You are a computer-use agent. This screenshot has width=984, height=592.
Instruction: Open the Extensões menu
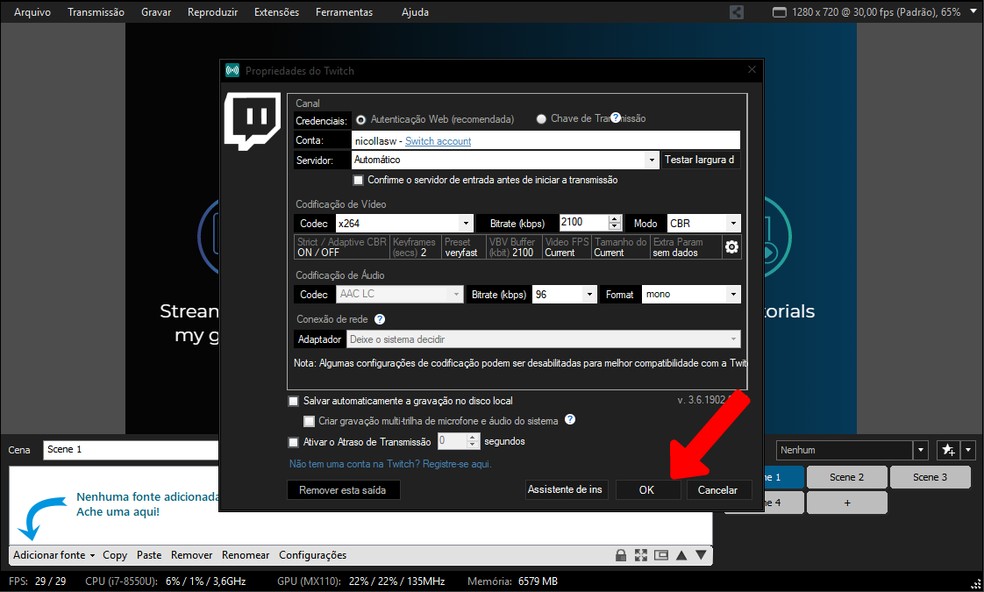(277, 12)
